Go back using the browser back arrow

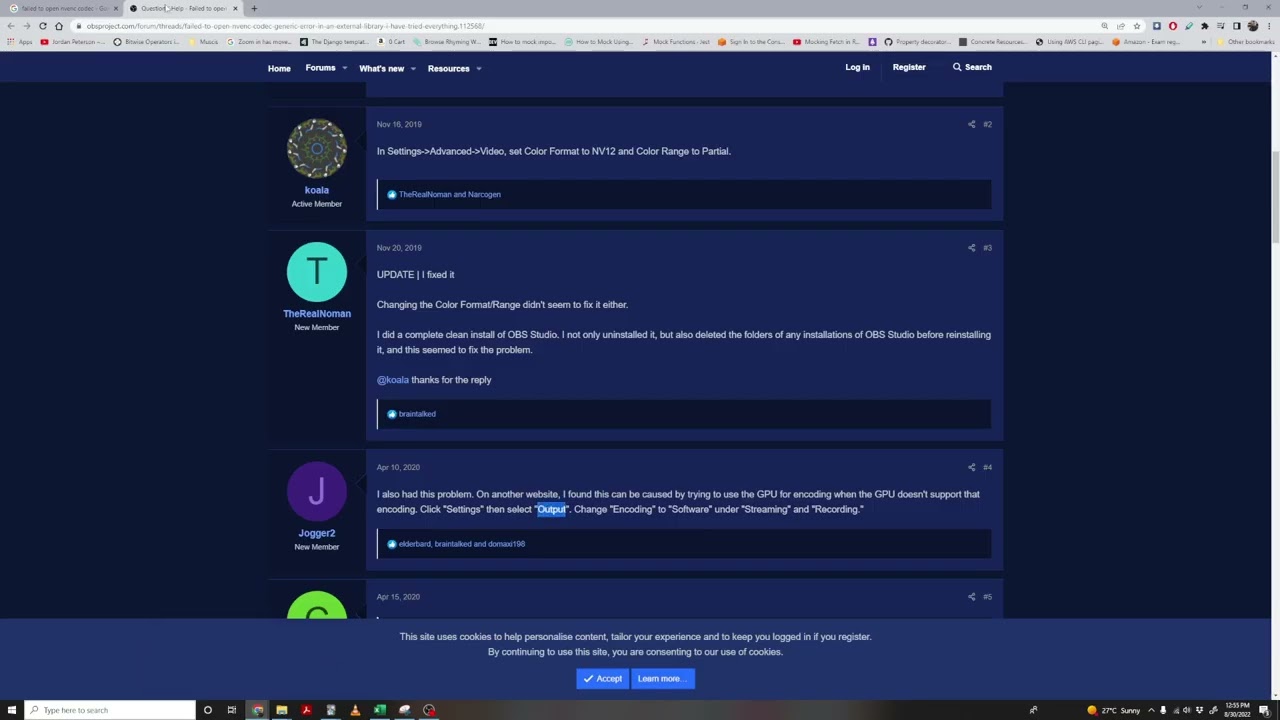pyautogui.click(x=11, y=26)
